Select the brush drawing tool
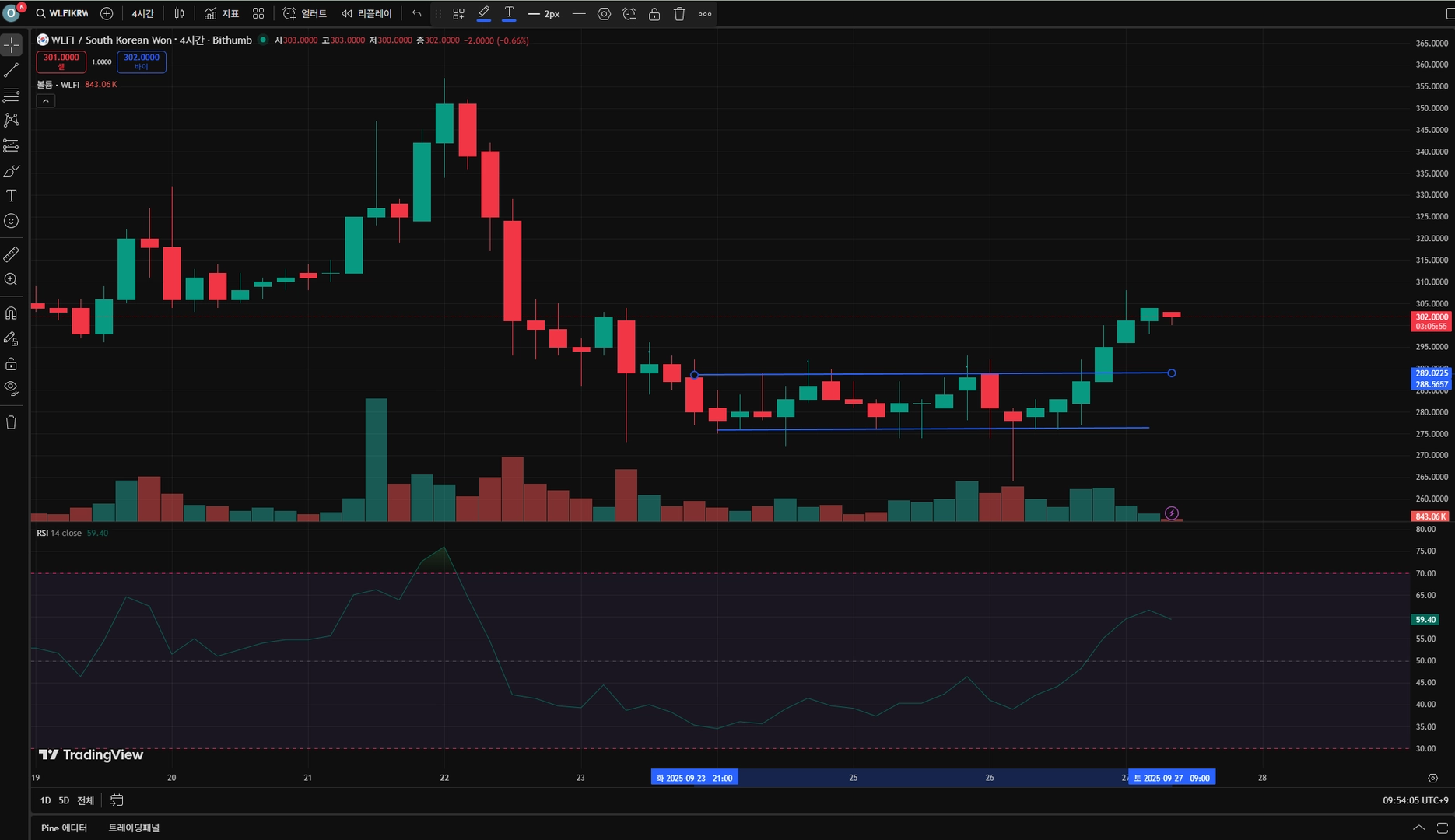 click(12, 171)
